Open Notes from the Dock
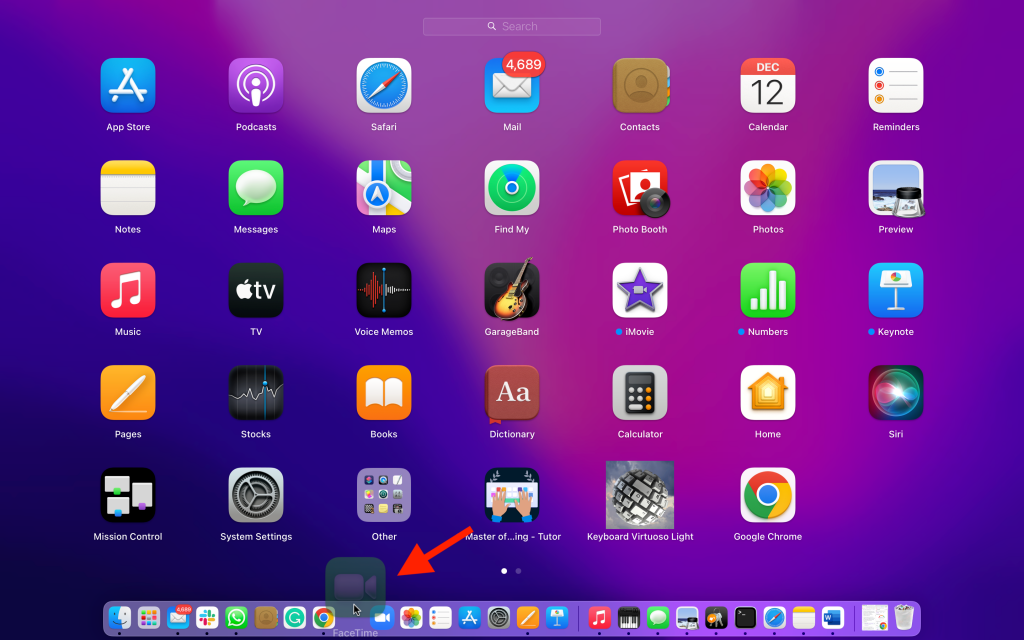Image resolution: width=1024 pixels, height=640 pixels. pyautogui.click(x=804, y=617)
